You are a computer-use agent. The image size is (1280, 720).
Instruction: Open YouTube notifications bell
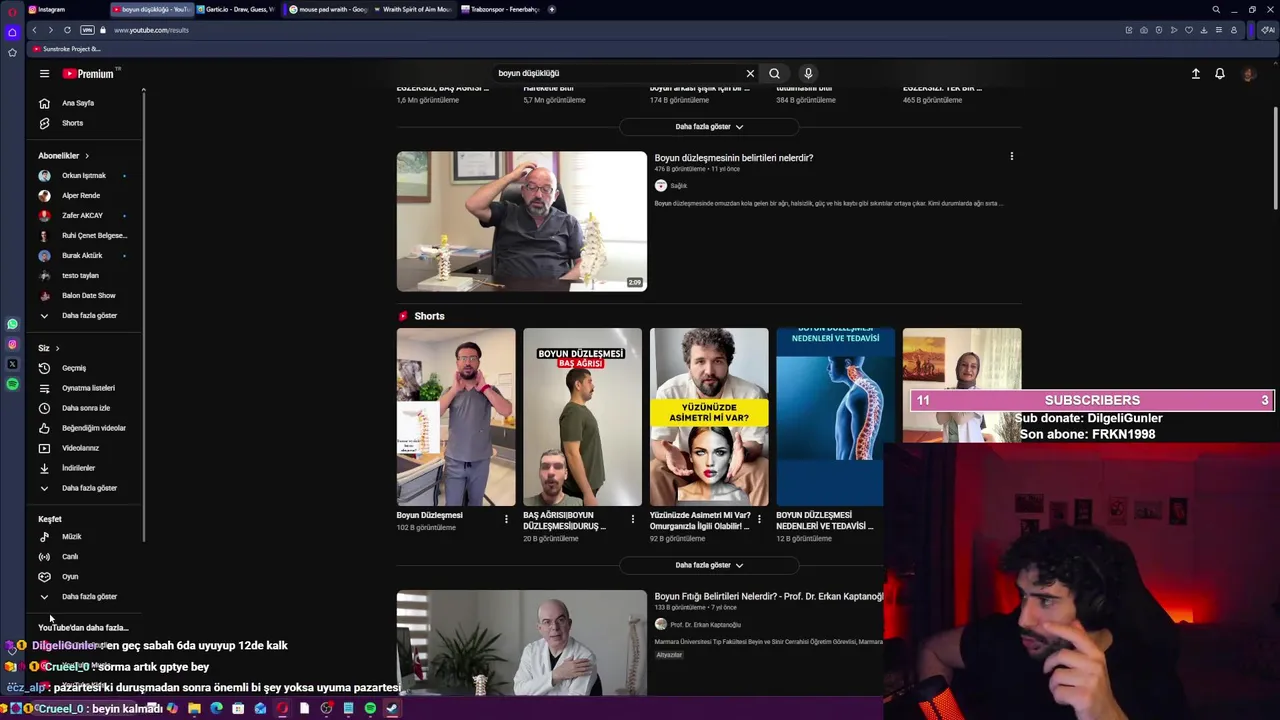(x=1220, y=73)
